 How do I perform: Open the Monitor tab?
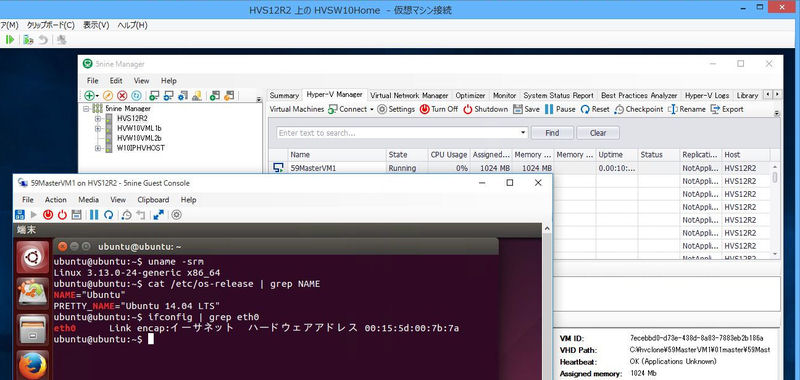(505, 95)
